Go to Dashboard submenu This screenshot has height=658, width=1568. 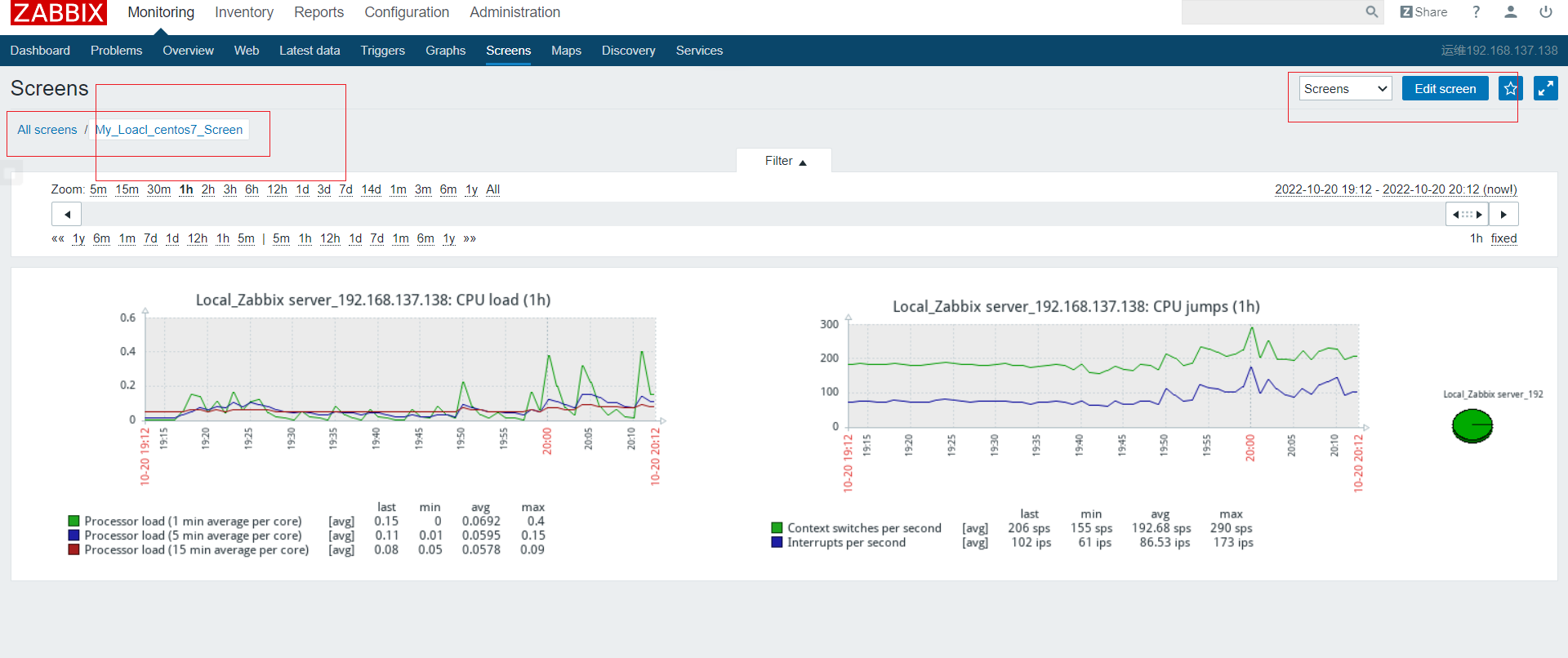point(40,51)
